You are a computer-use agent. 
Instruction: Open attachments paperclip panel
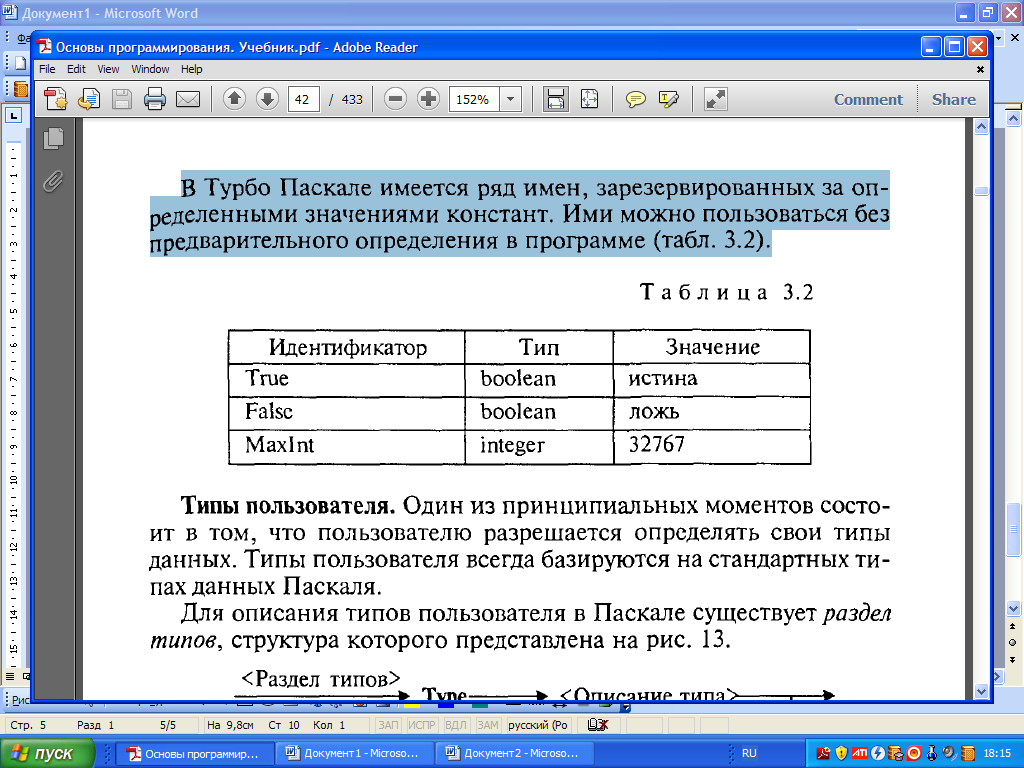[x=54, y=181]
